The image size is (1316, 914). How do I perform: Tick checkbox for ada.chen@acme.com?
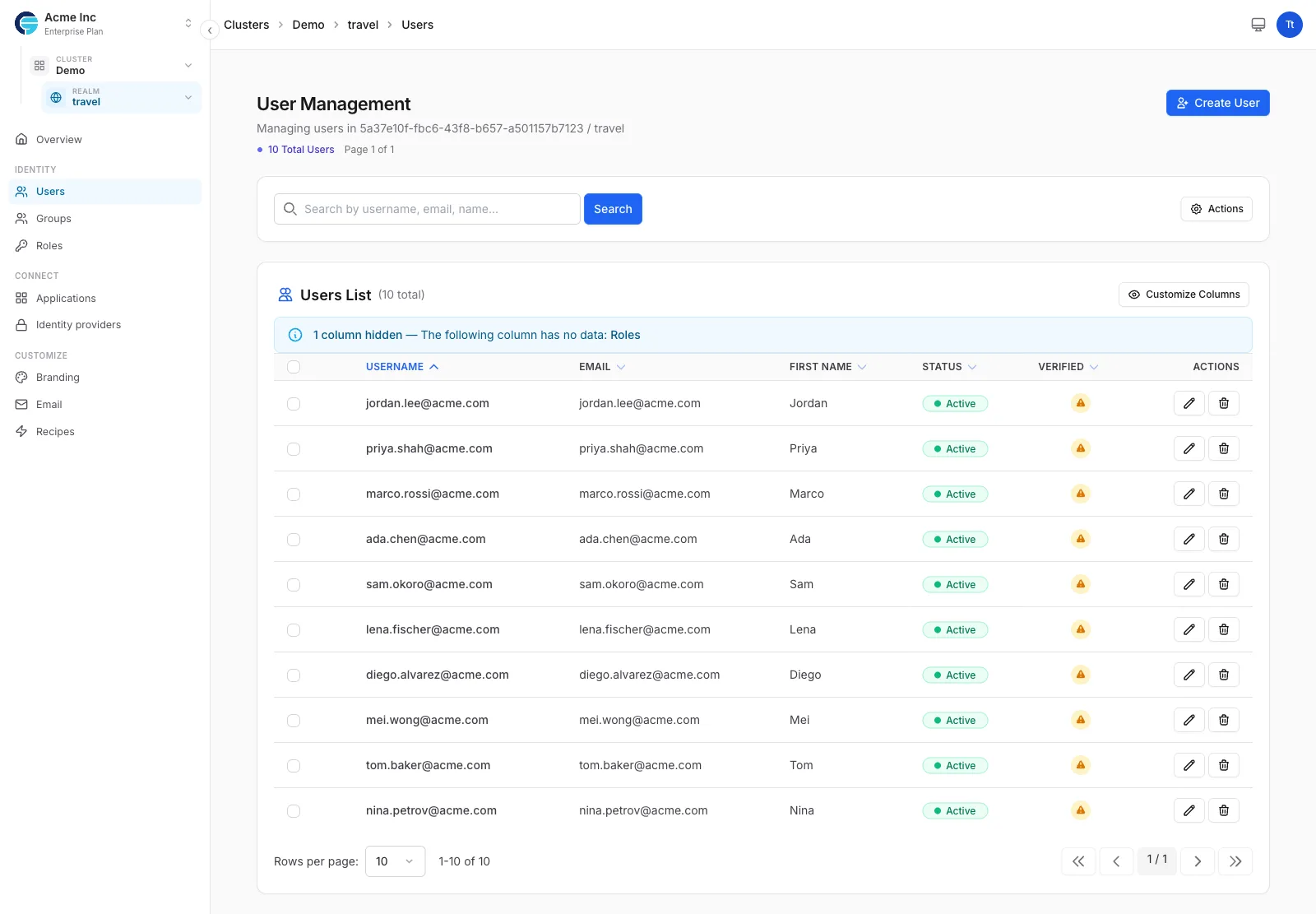(294, 540)
